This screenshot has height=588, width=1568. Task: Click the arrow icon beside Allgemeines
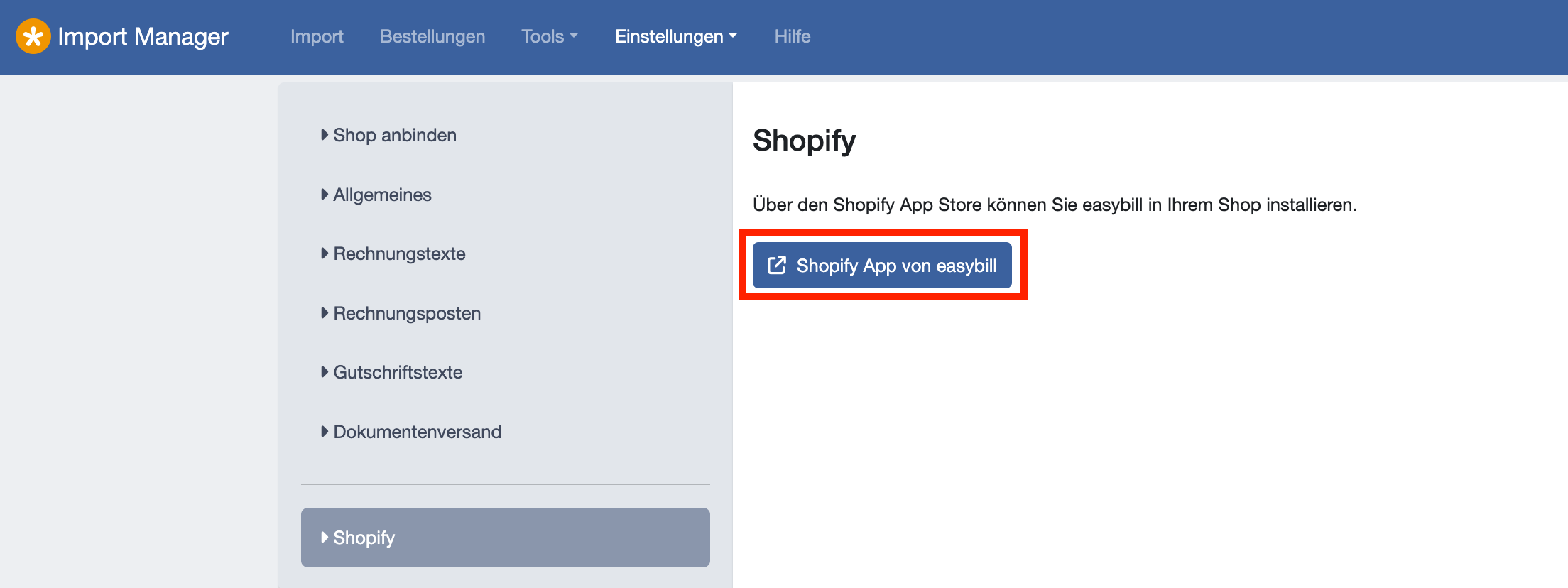tap(325, 194)
